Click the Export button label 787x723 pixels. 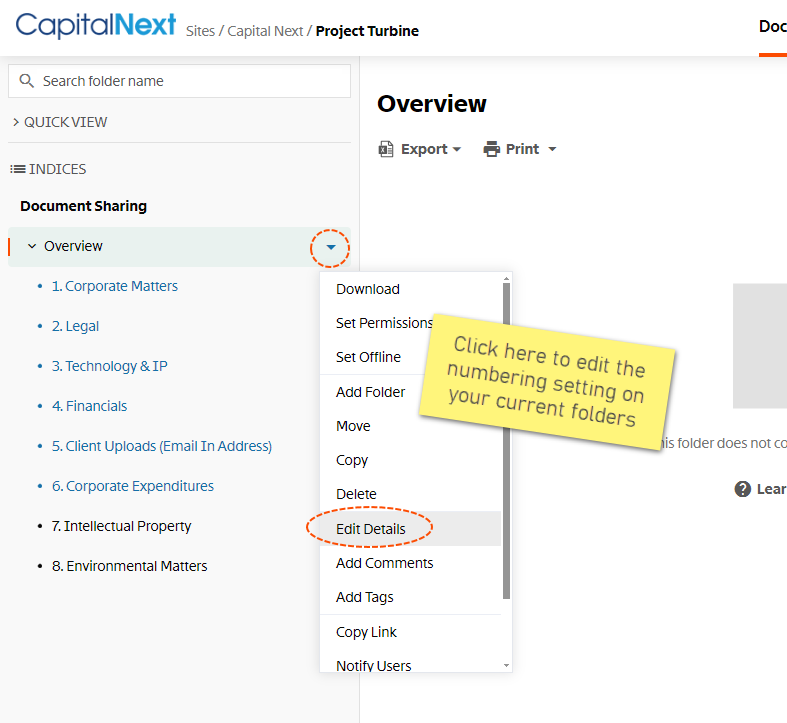pos(424,149)
